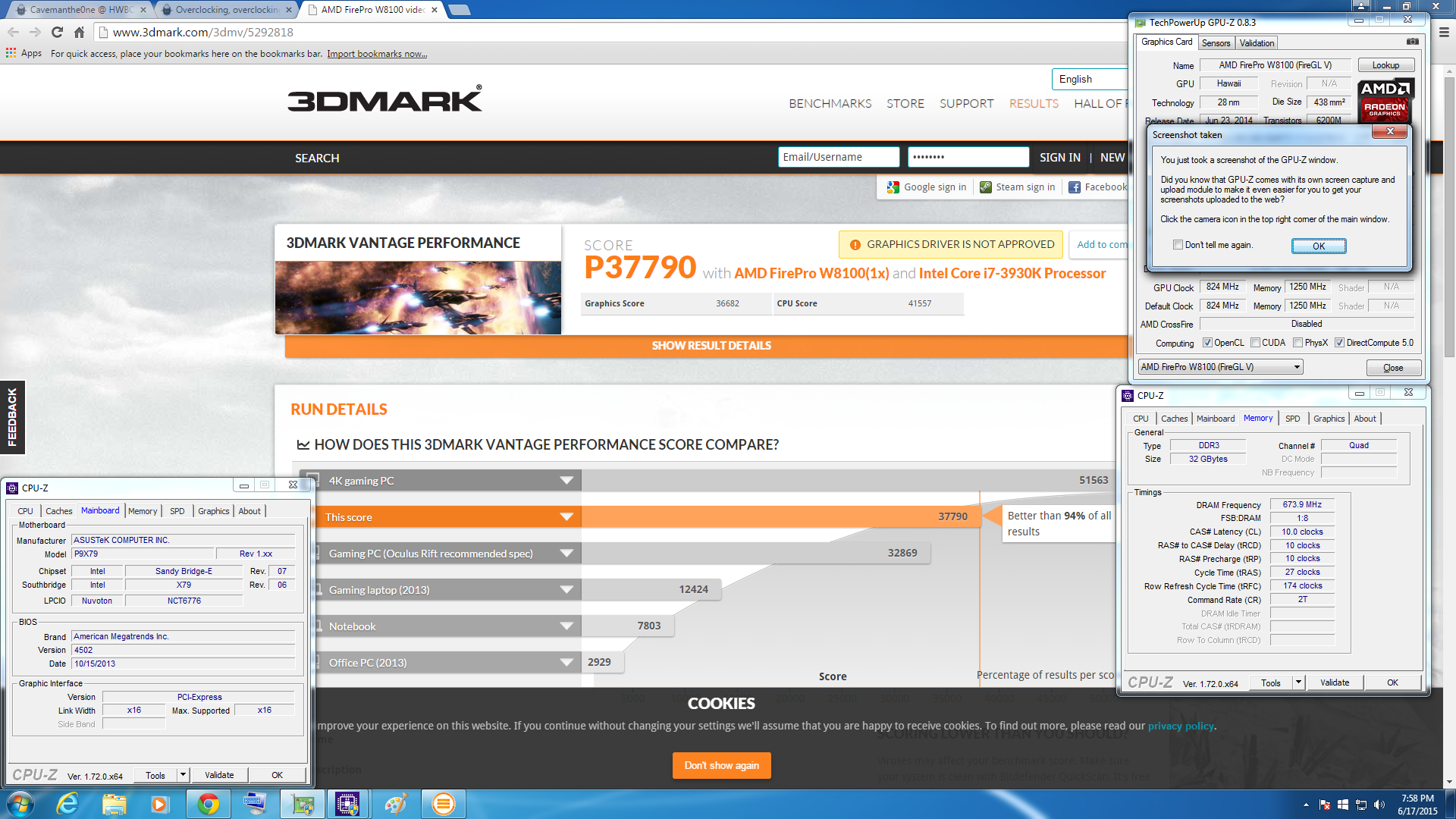Close the Screenshot taken dialog
1456x819 pixels.
point(1390,131)
